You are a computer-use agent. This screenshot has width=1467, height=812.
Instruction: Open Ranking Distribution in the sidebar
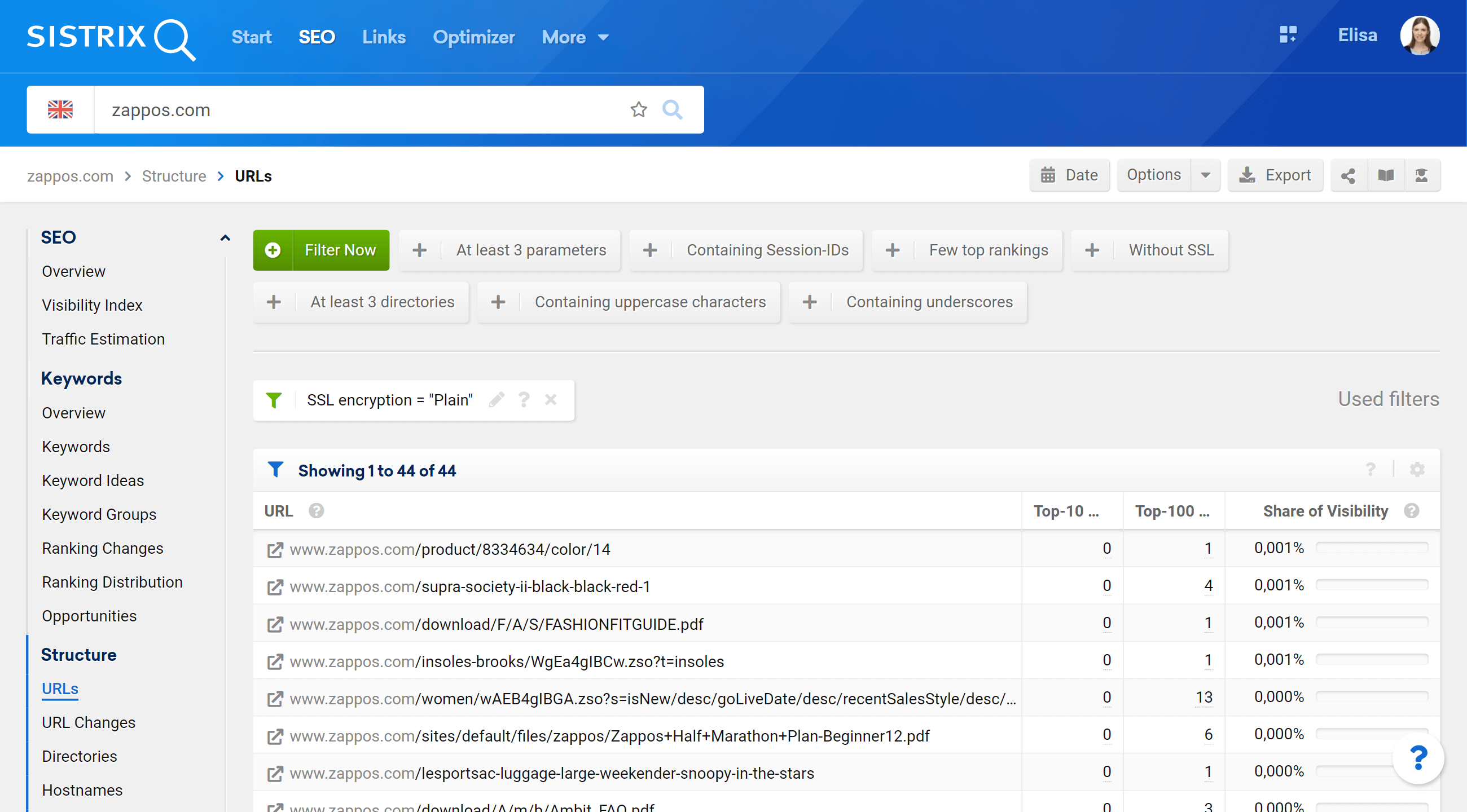pyautogui.click(x=112, y=582)
